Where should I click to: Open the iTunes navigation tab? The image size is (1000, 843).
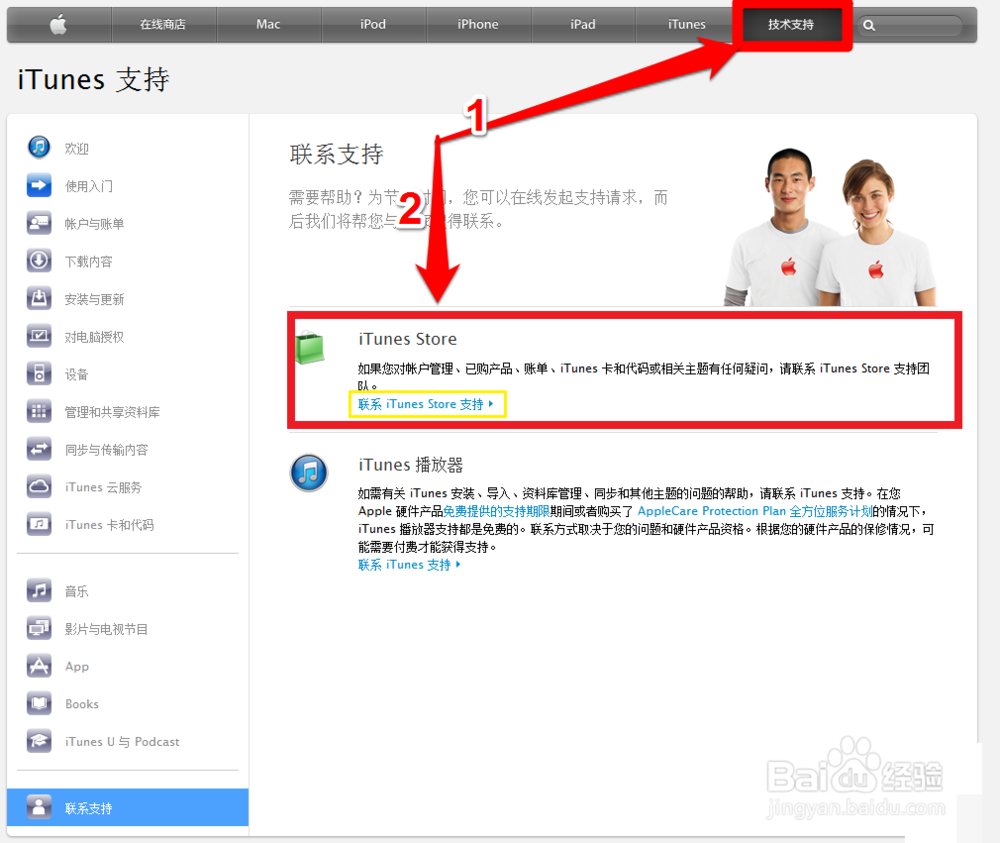(687, 25)
